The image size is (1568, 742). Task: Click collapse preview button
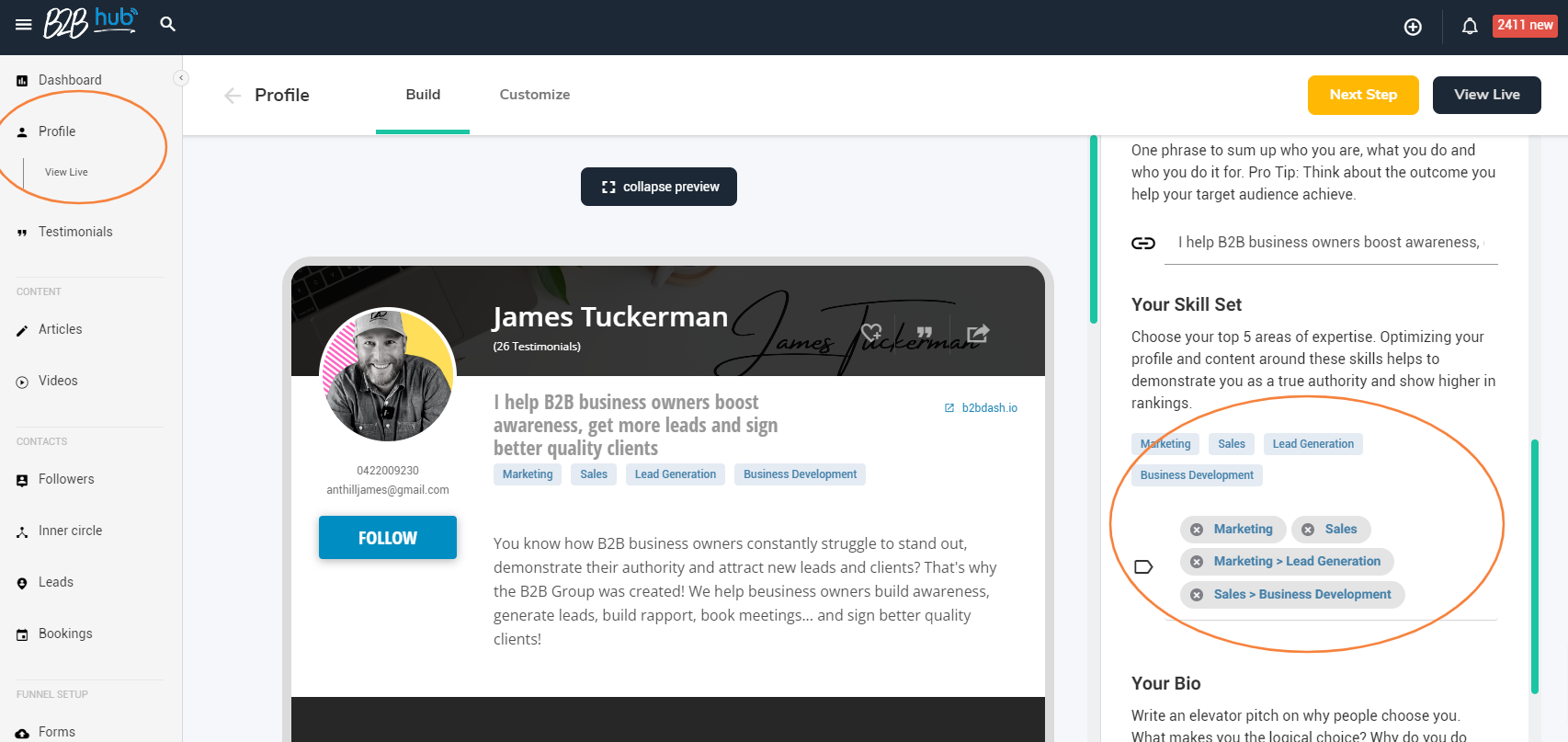659,187
